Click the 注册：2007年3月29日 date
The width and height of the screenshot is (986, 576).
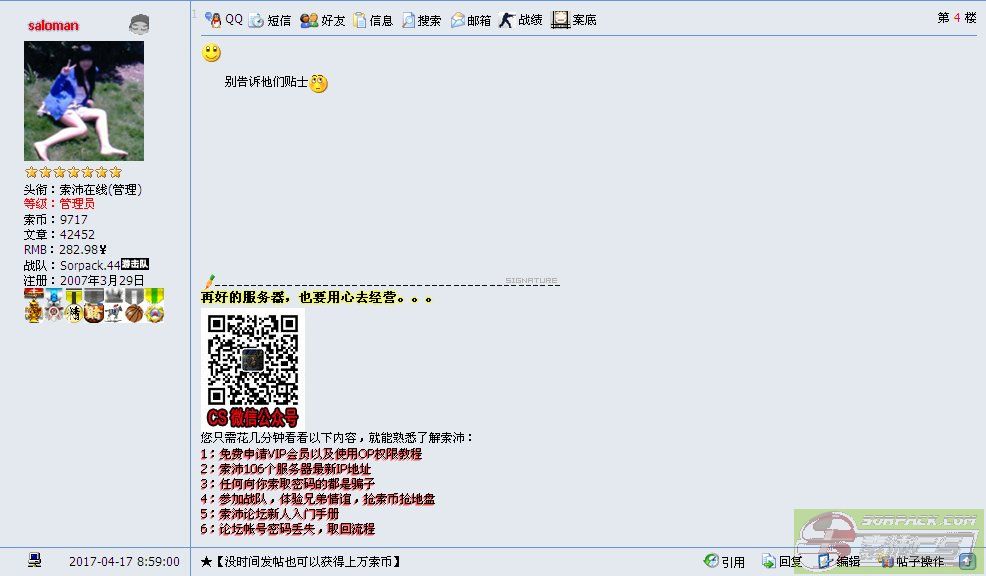84,280
